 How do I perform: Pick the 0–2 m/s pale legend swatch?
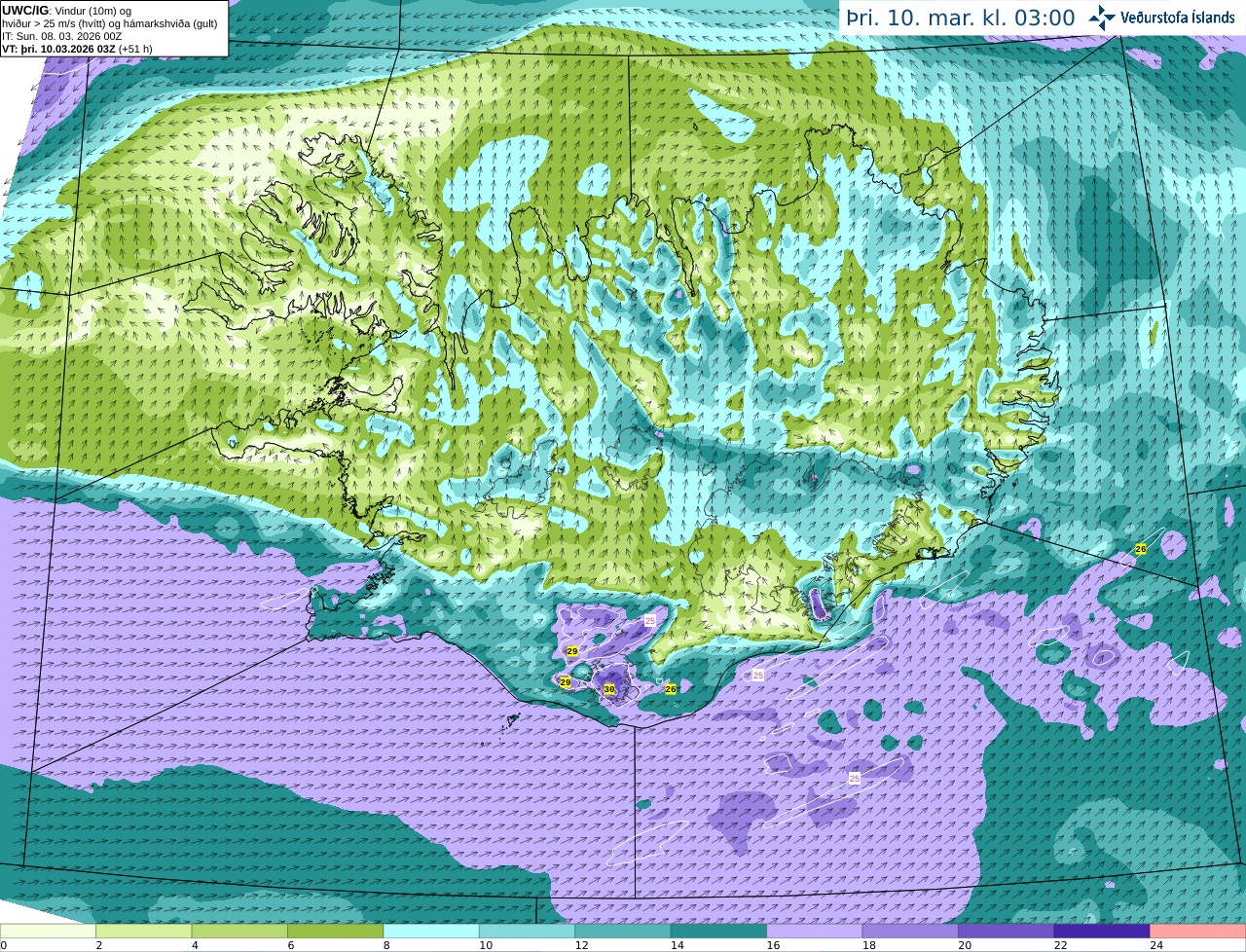pyautogui.click(x=48, y=931)
